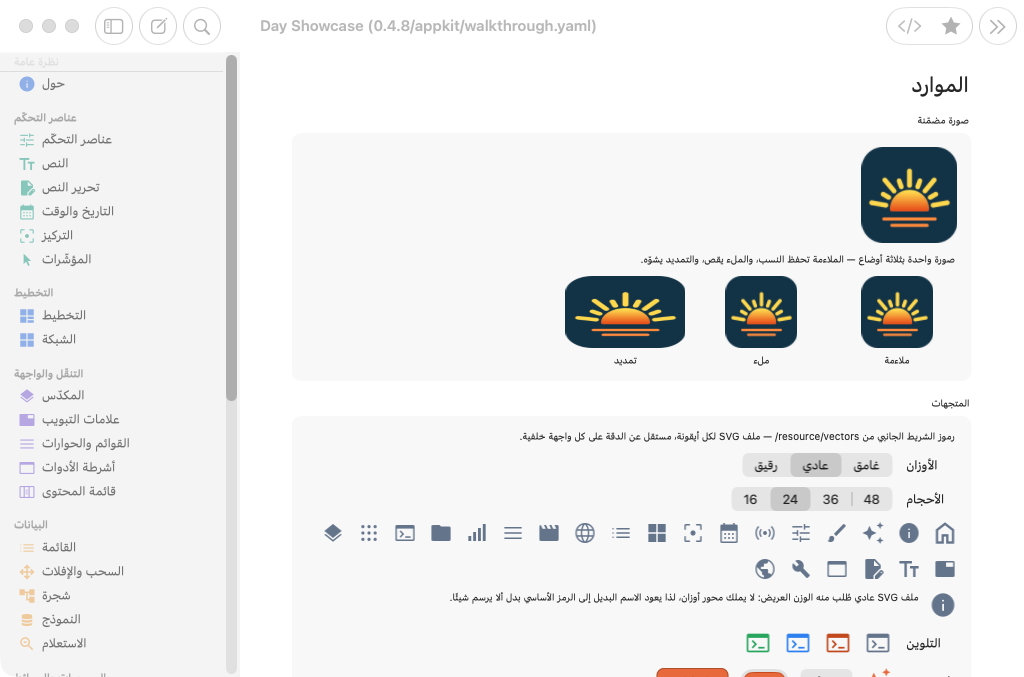Click the large embedded sunrise image
This screenshot has width=1024, height=677.
coord(908,195)
